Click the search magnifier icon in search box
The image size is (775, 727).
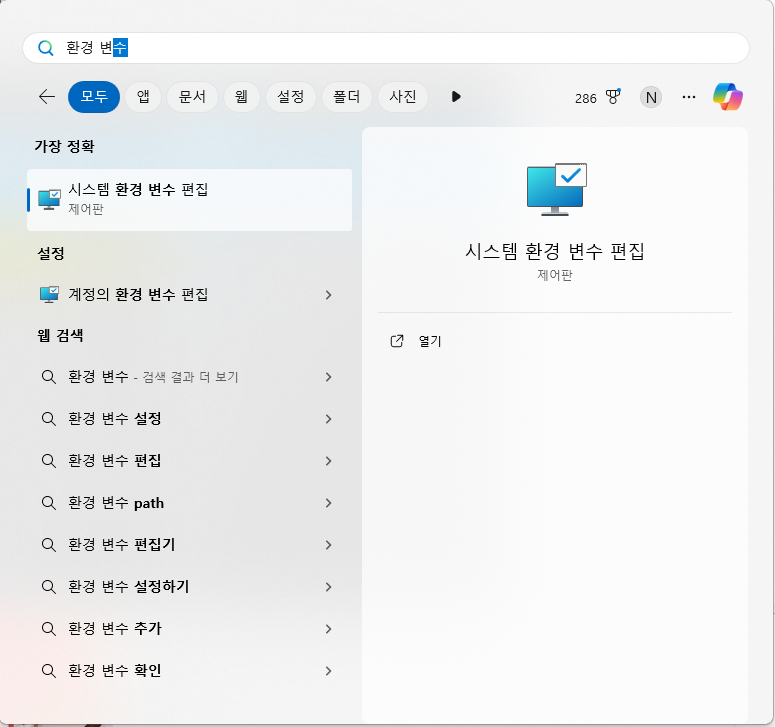tap(45, 48)
